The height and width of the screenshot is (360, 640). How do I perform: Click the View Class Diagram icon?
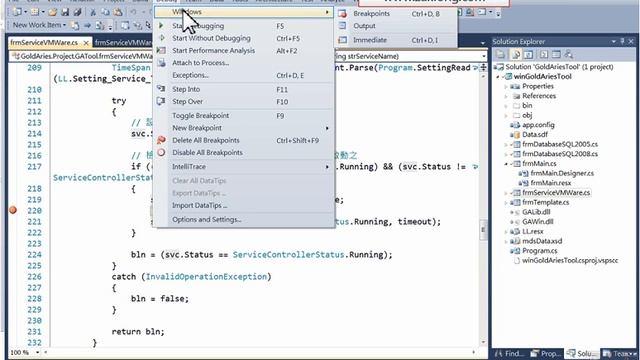(569, 54)
